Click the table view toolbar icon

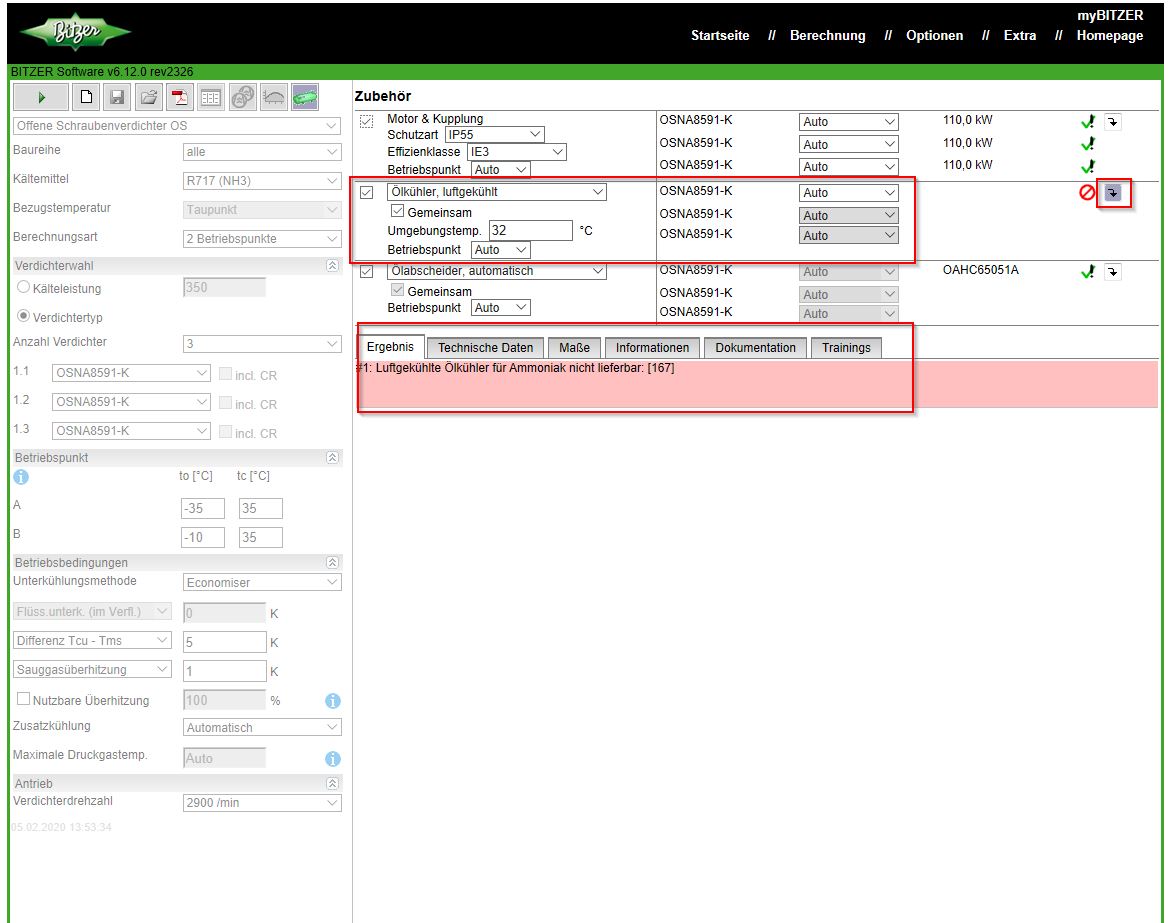(211, 97)
